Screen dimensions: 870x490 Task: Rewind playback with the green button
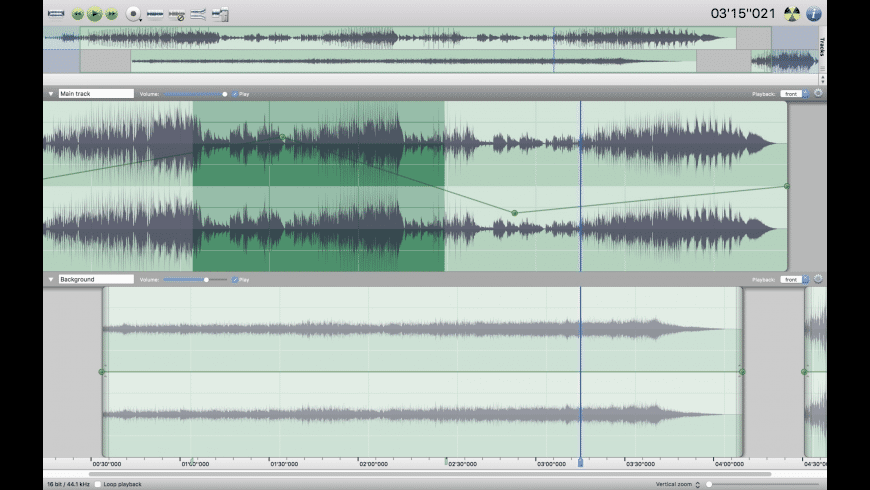78,14
